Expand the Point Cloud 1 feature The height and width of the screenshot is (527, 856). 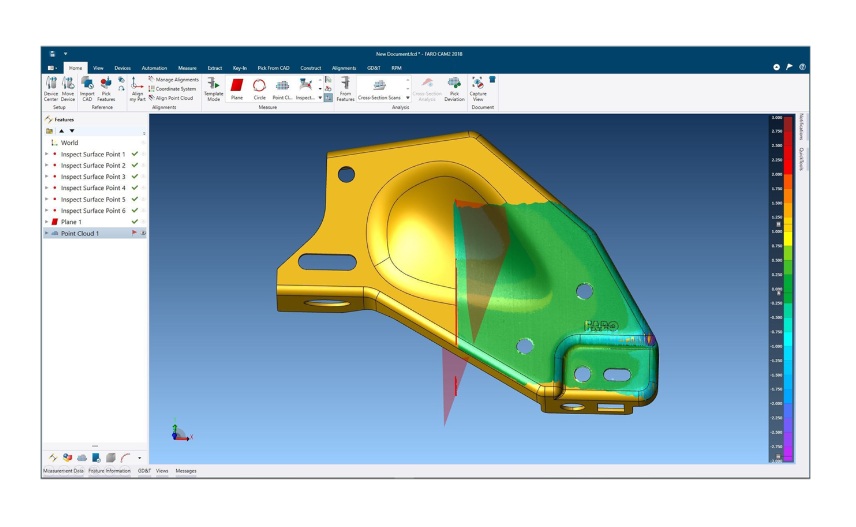(x=46, y=233)
